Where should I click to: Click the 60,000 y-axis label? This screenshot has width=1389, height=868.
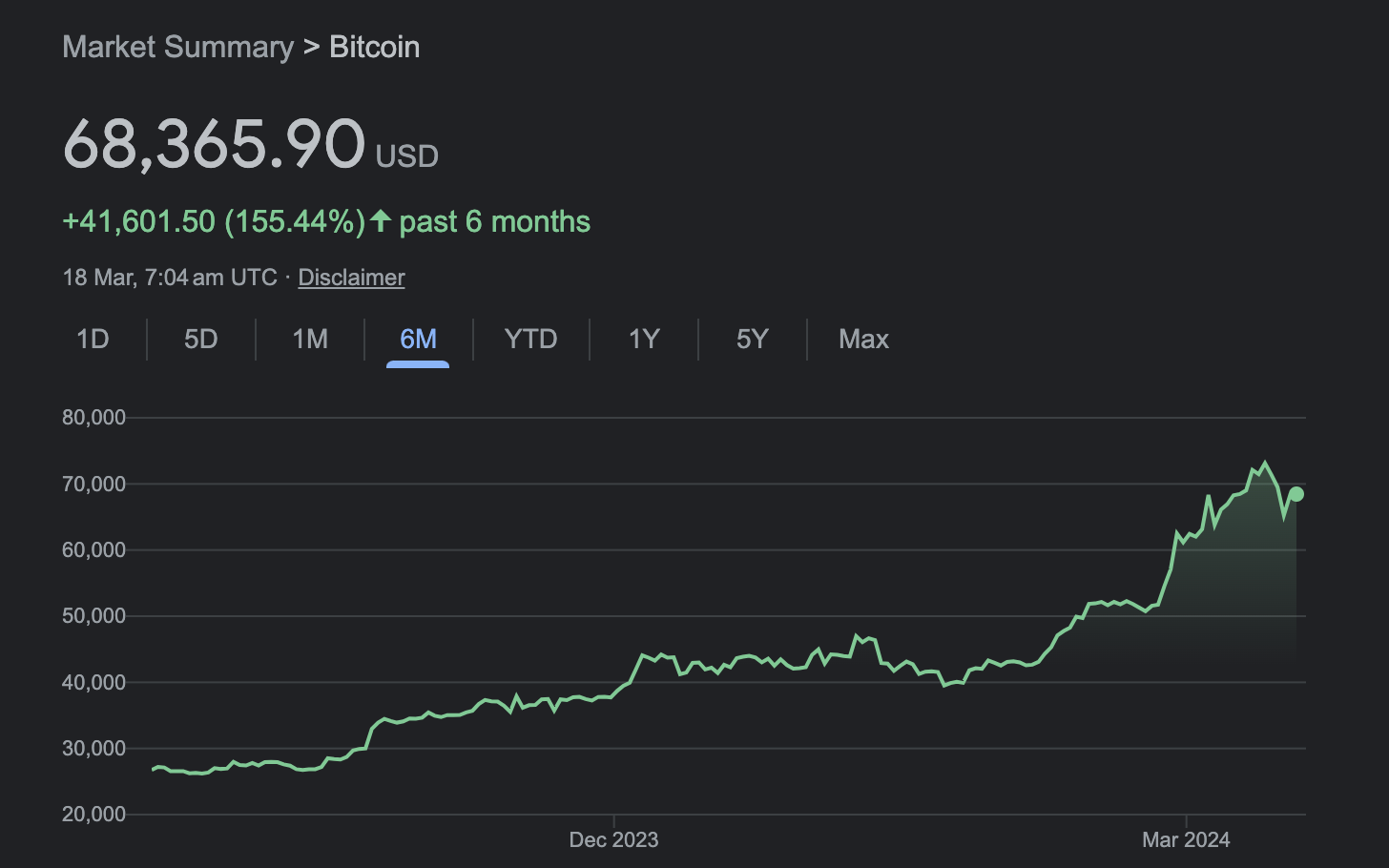point(93,550)
